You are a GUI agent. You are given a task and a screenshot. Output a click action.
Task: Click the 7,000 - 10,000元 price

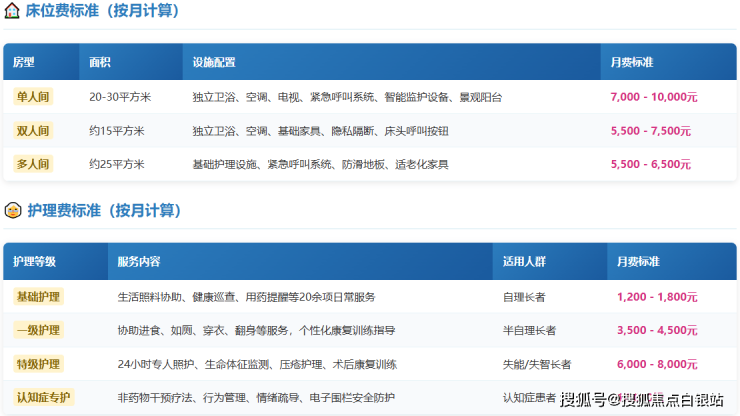(x=654, y=97)
